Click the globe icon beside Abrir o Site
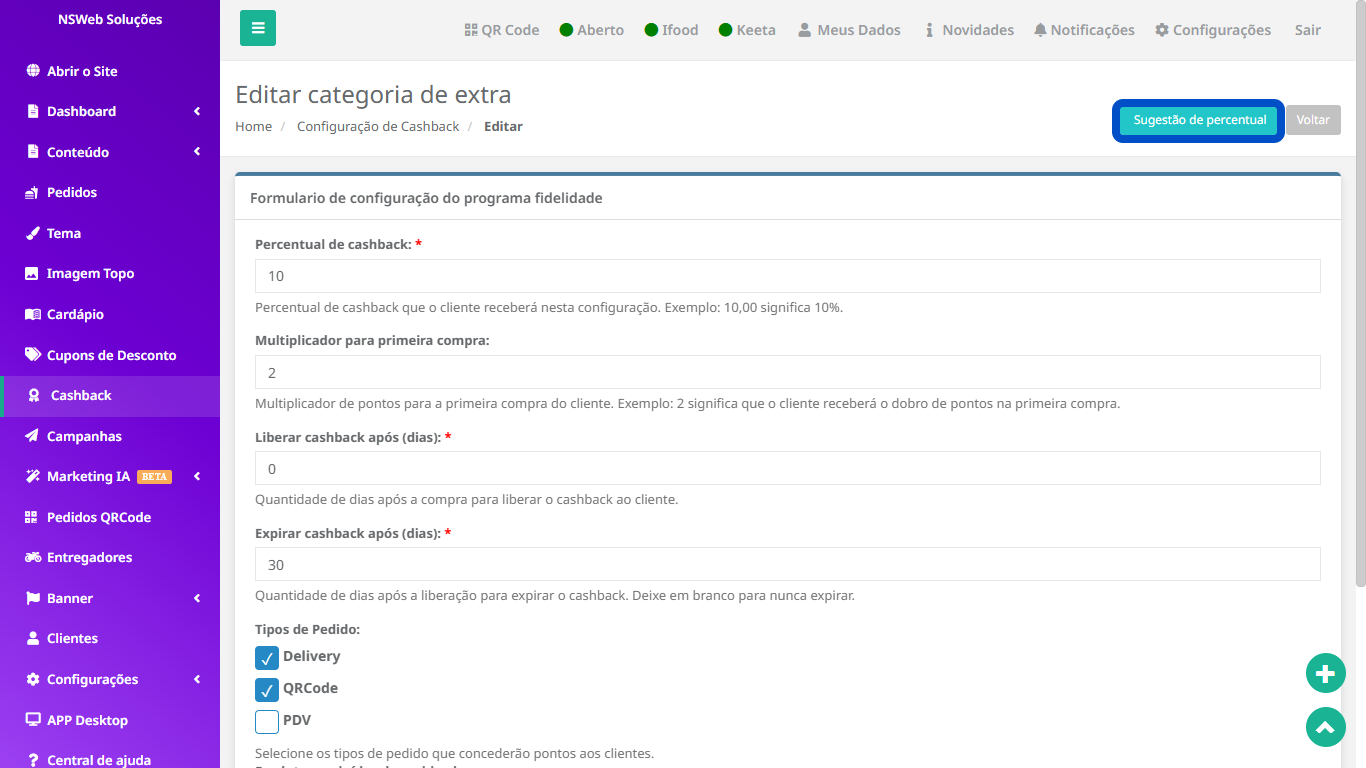The image size is (1366, 768). click(32, 71)
